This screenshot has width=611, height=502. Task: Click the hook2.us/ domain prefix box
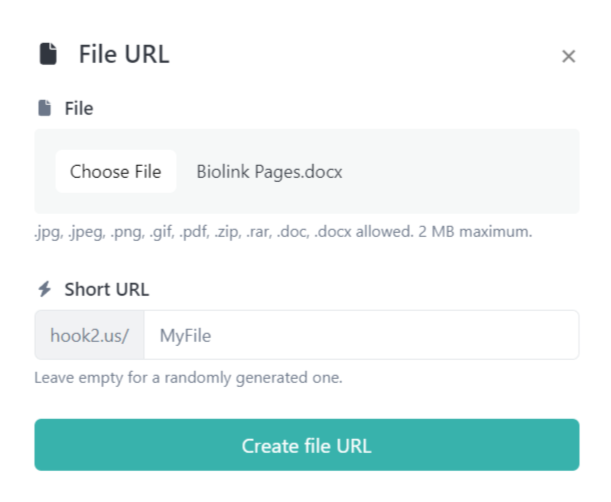(x=90, y=335)
